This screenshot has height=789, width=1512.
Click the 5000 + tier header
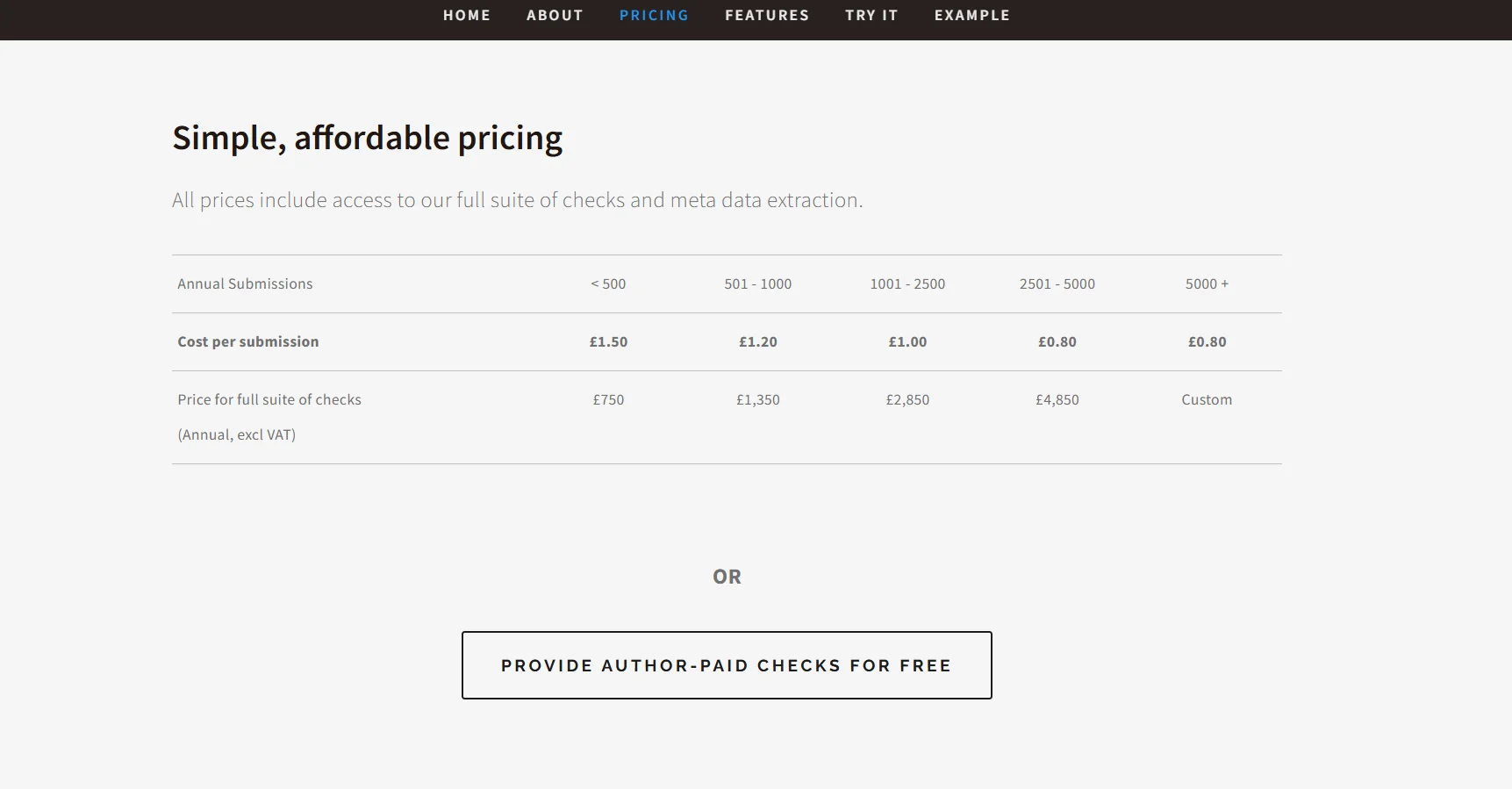(1207, 283)
